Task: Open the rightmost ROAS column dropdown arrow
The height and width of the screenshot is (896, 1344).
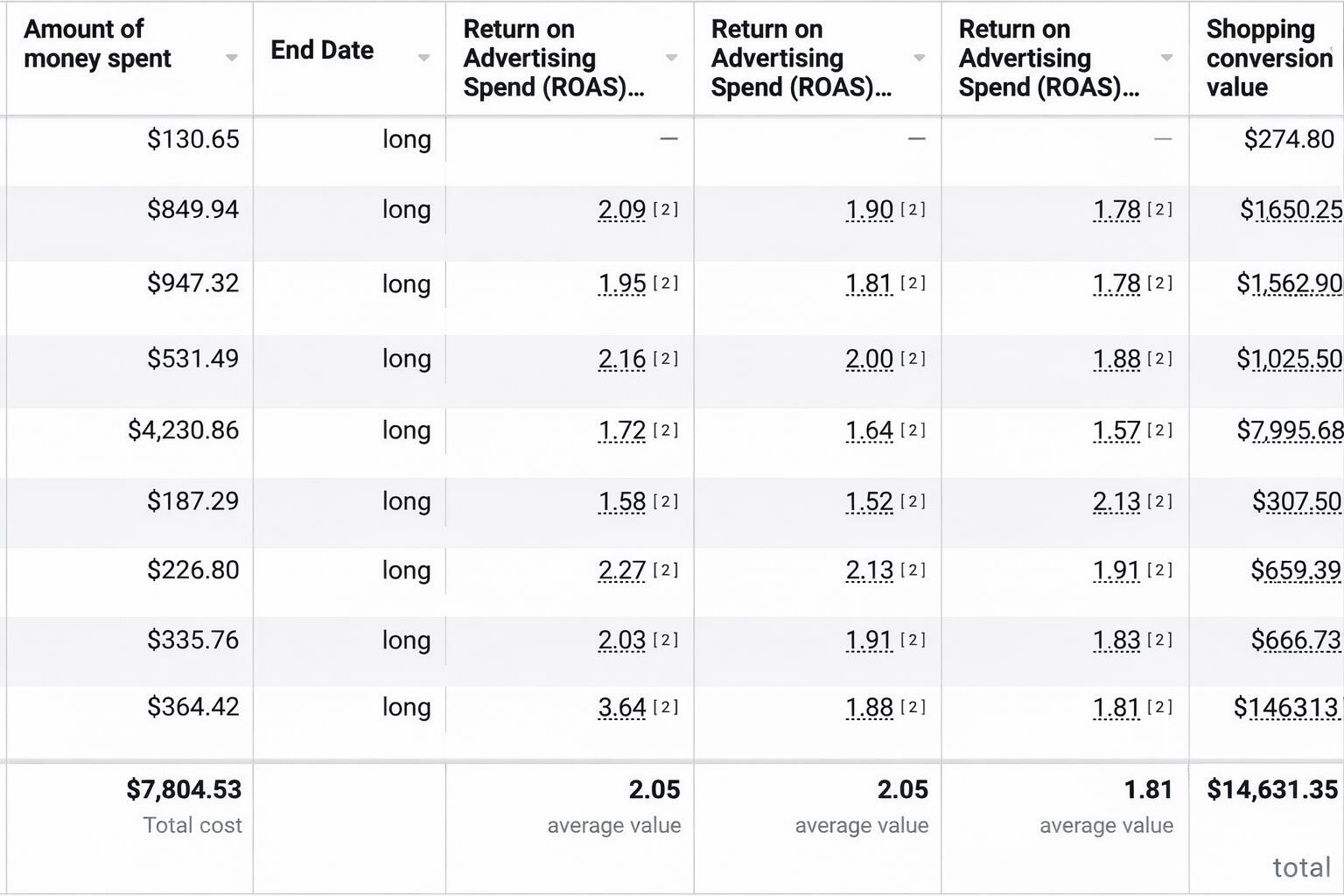Action: 1166,58
